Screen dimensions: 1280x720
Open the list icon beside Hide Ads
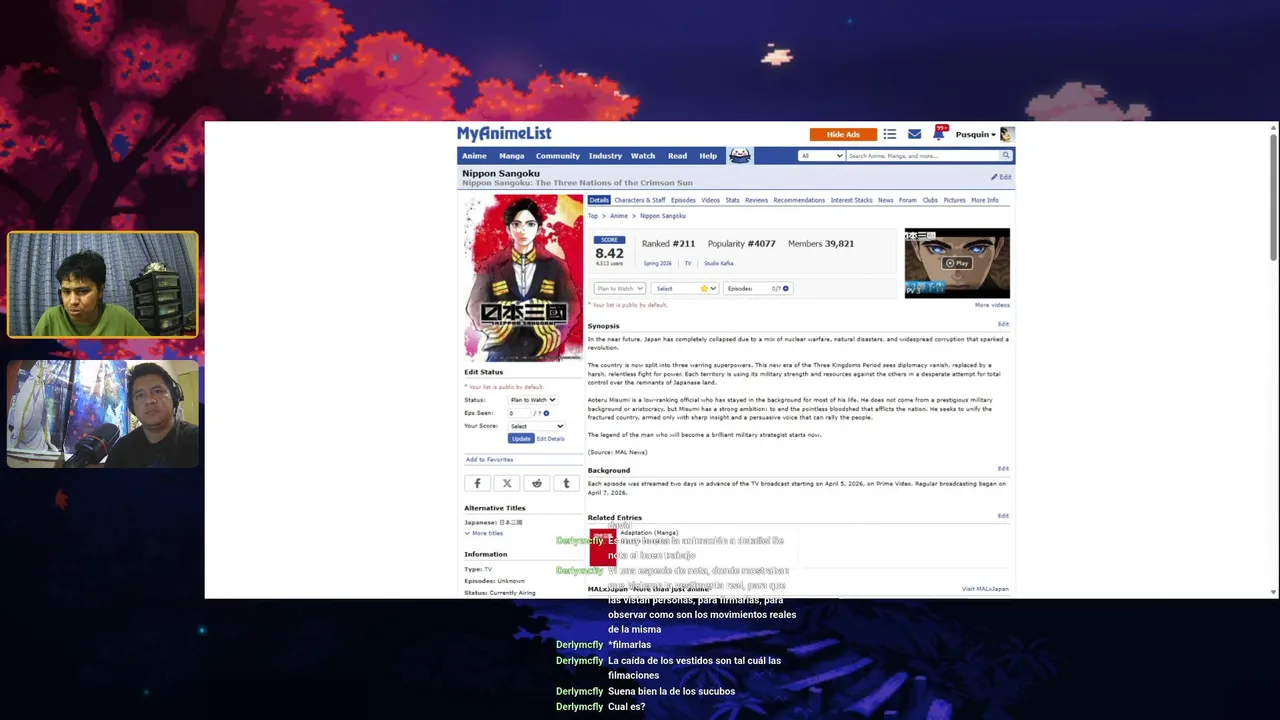pos(889,134)
